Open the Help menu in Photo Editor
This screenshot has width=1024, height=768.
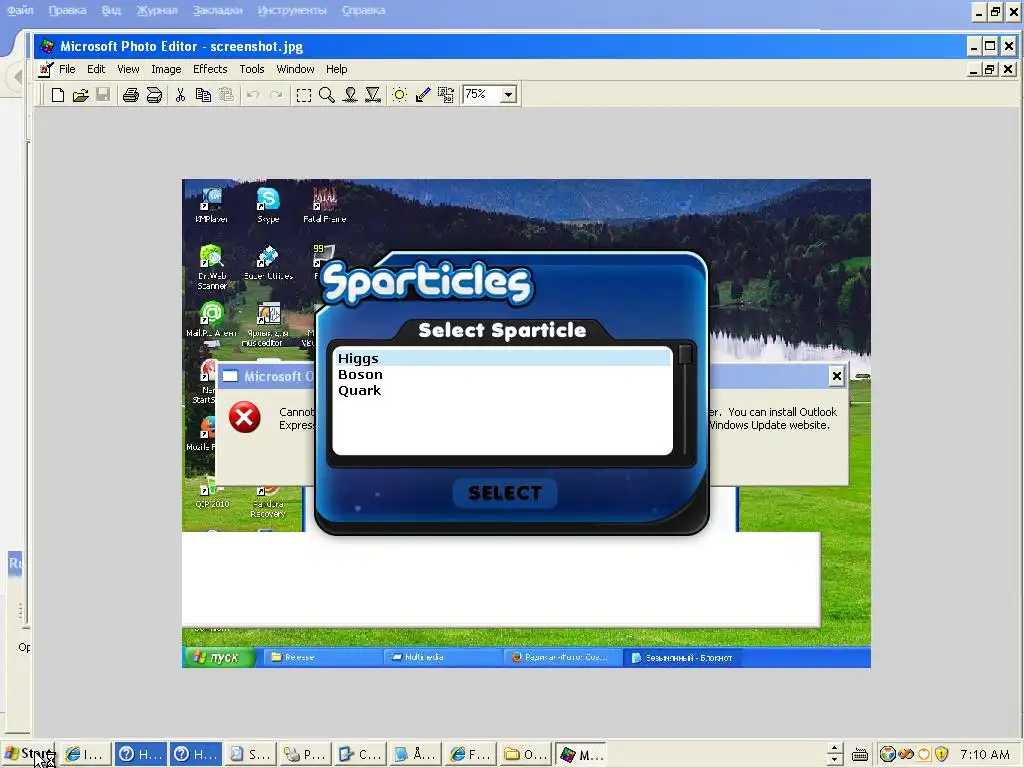point(336,69)
